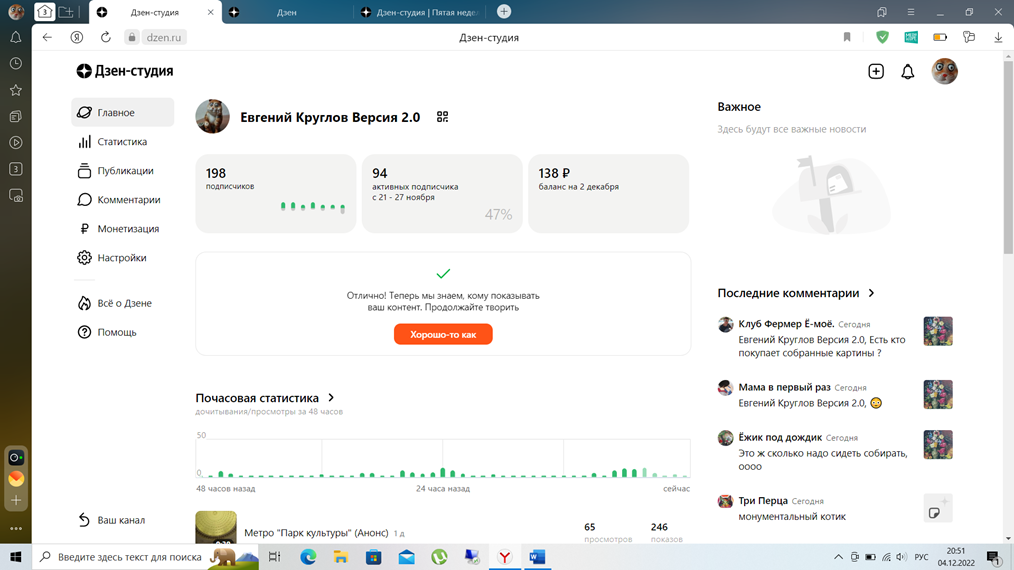The width and height of the screenshot is (1014, 570).
Task: Open the notifications bell in Дзен-студия
Action: [908, 72]
